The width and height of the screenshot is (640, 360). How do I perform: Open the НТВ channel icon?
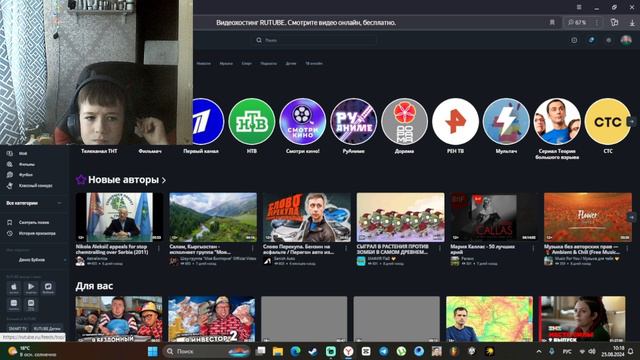click(251, 122)
